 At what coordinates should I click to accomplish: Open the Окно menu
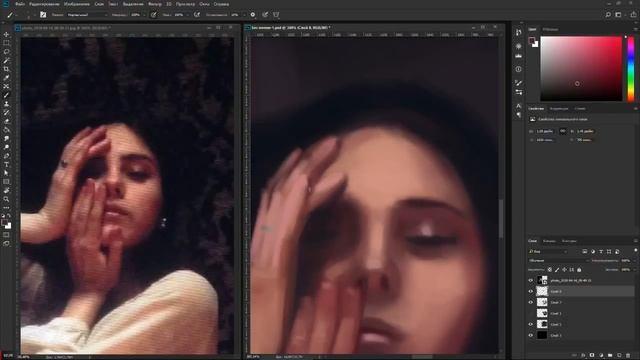tap(204, 4)
